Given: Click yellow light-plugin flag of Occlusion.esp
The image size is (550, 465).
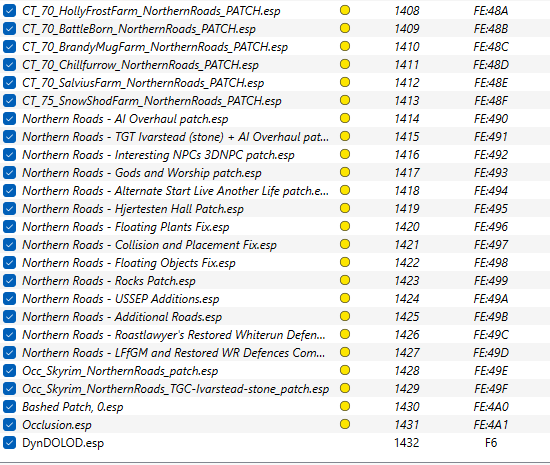Looking at the screenshot, I should point(345,424).
